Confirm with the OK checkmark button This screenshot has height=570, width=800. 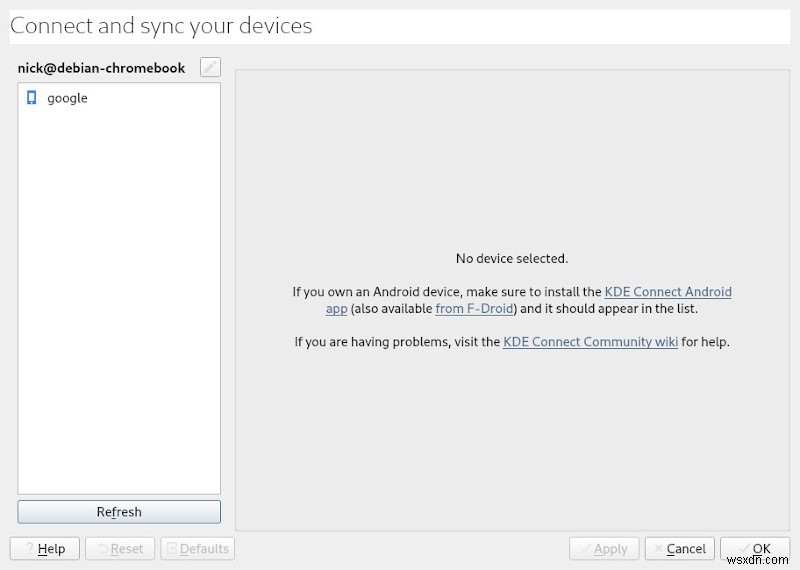click(x=755, y=549)
